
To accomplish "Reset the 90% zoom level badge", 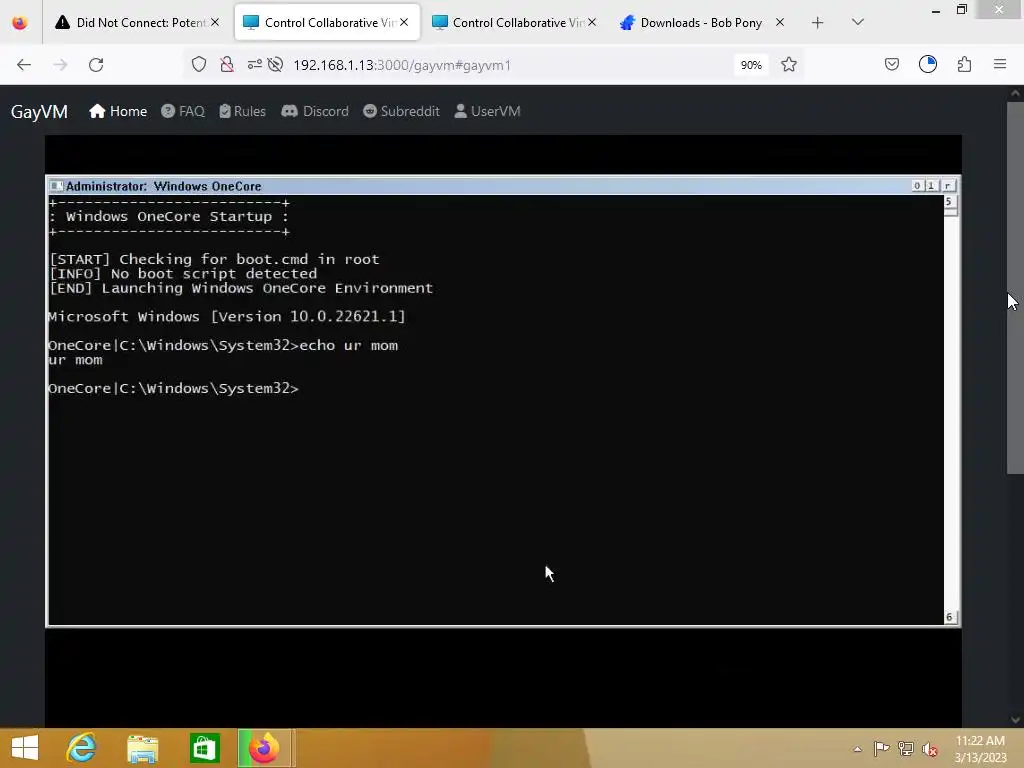I will 751,65.
